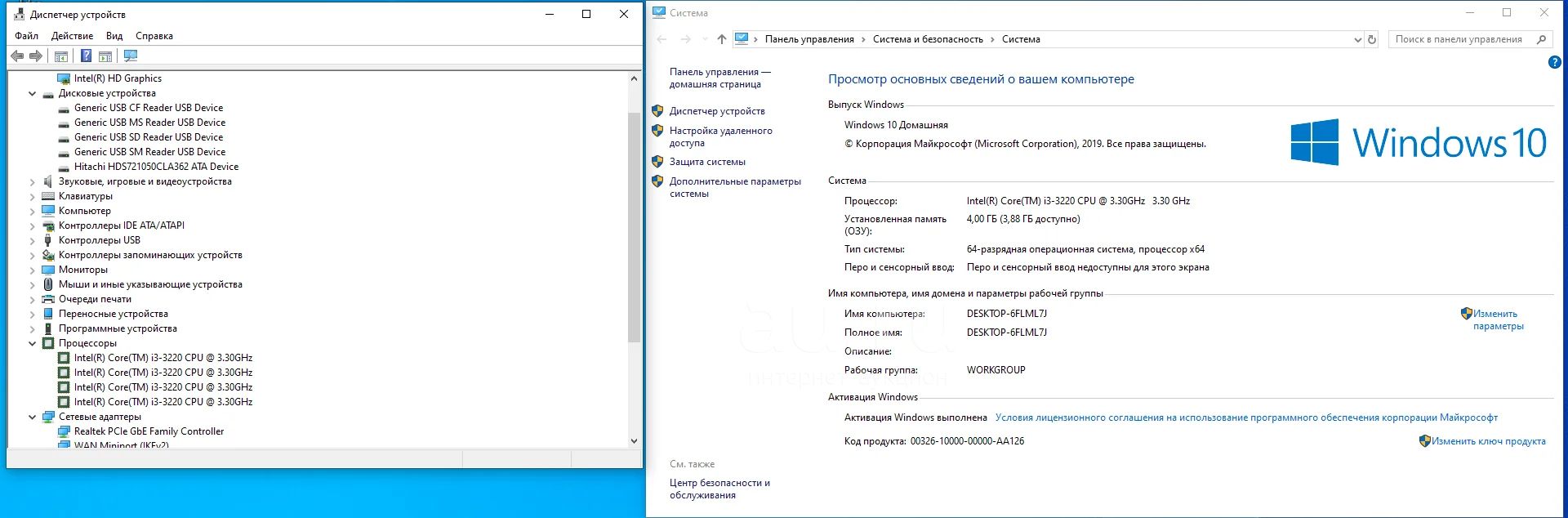Click the Back arrow in Device Manager toolbar

[x=17, y=56]
